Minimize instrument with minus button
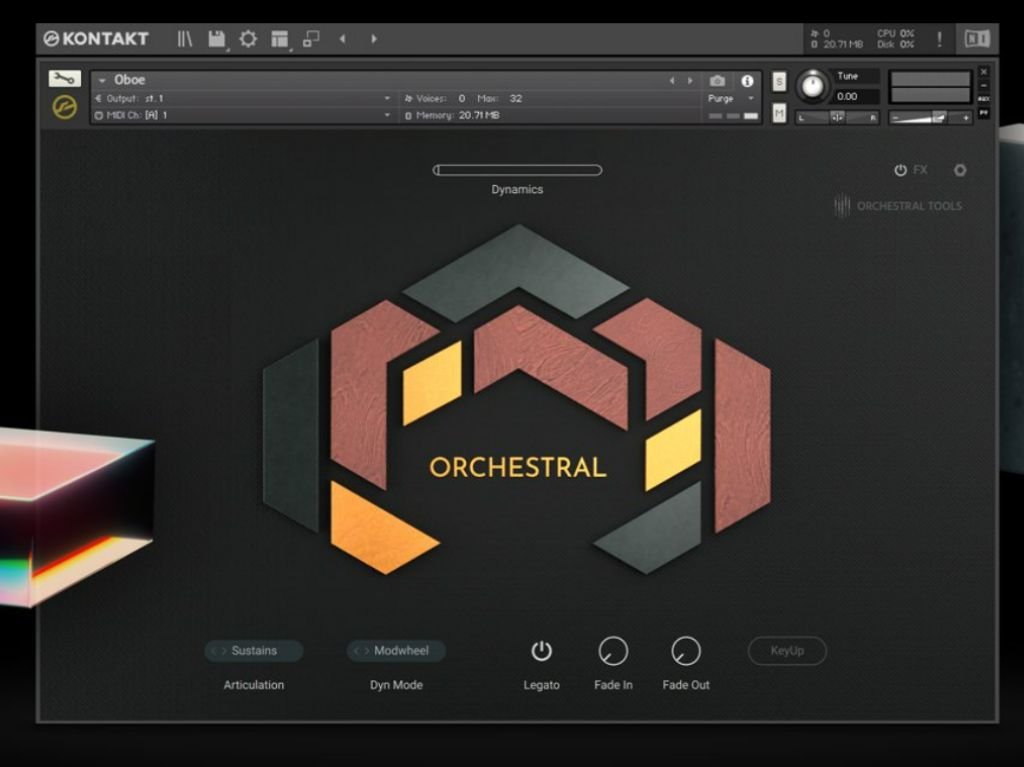The height and width of the screenshot is (767, 1024). point(984,85)
